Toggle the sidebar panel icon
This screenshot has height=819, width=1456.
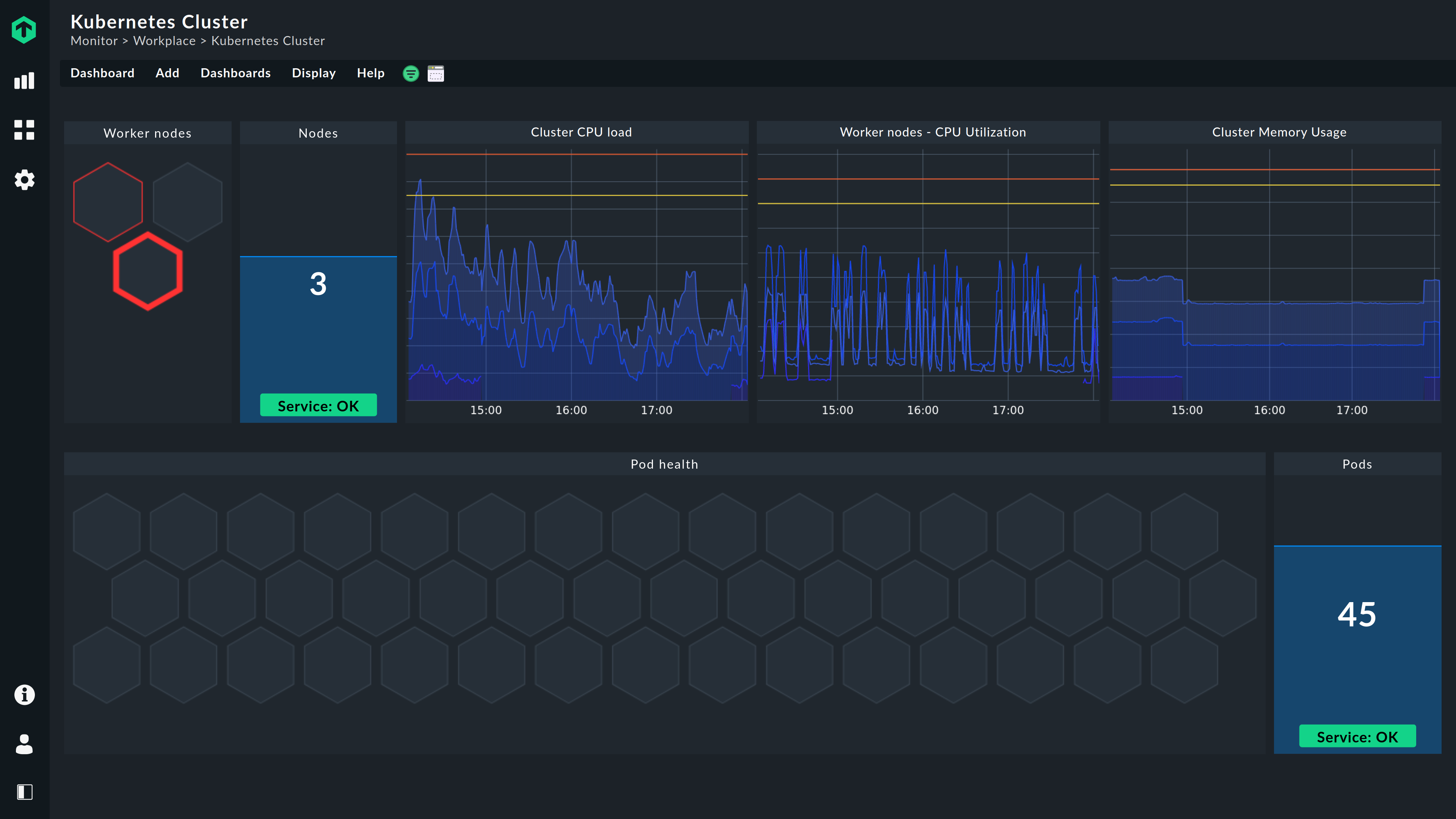24,792
